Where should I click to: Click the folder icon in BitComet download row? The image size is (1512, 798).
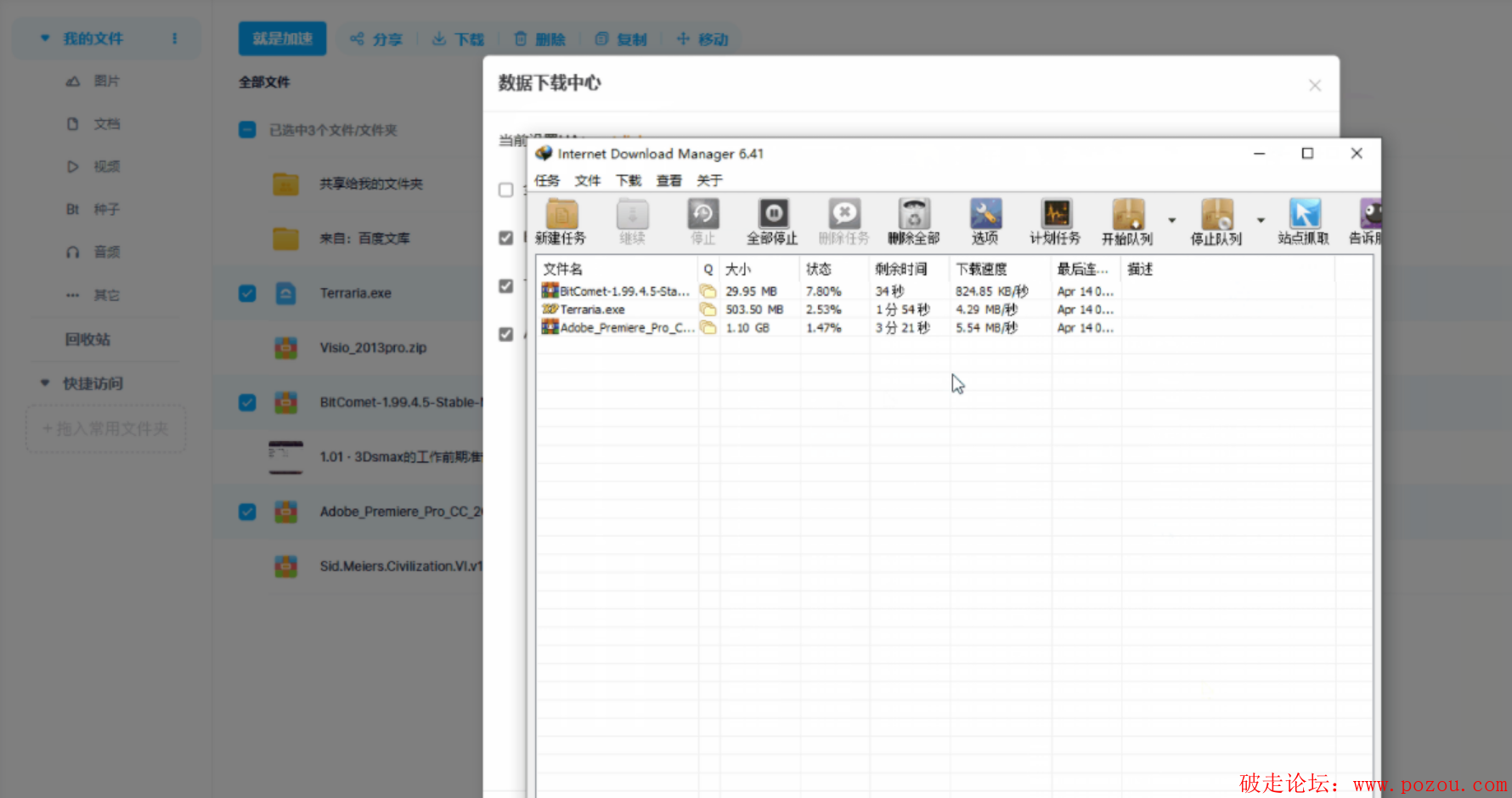point(708,291)
